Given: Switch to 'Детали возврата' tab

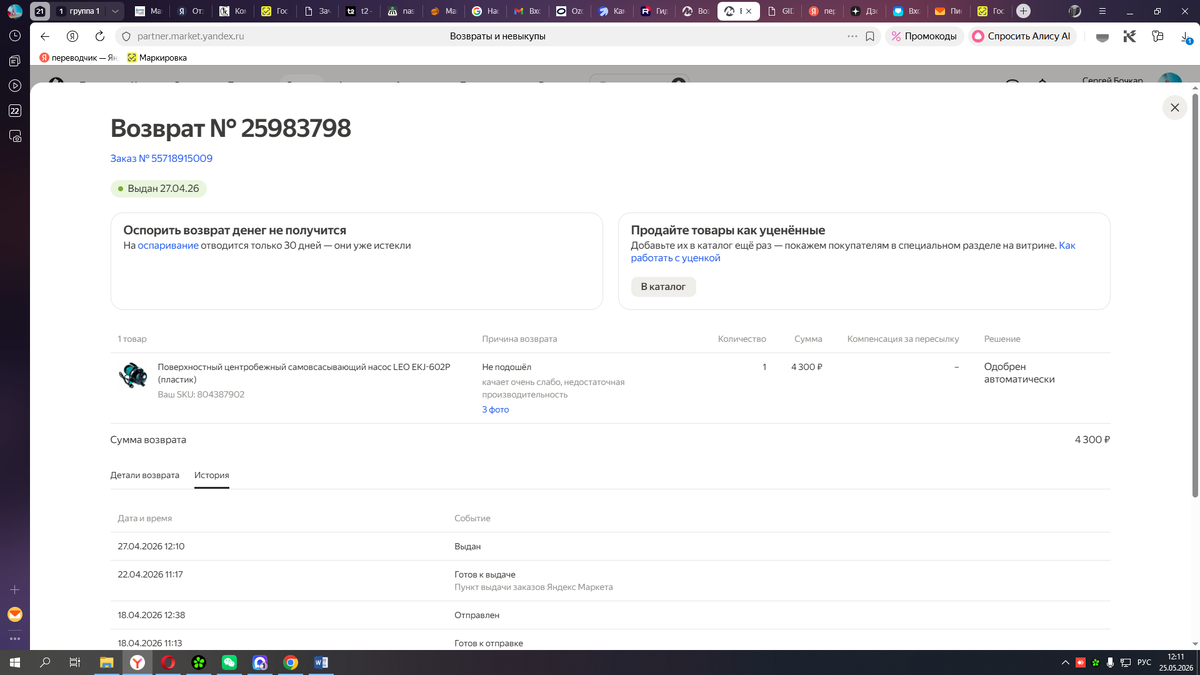Looking at the screenshot, I should click(x=145, y=475).
